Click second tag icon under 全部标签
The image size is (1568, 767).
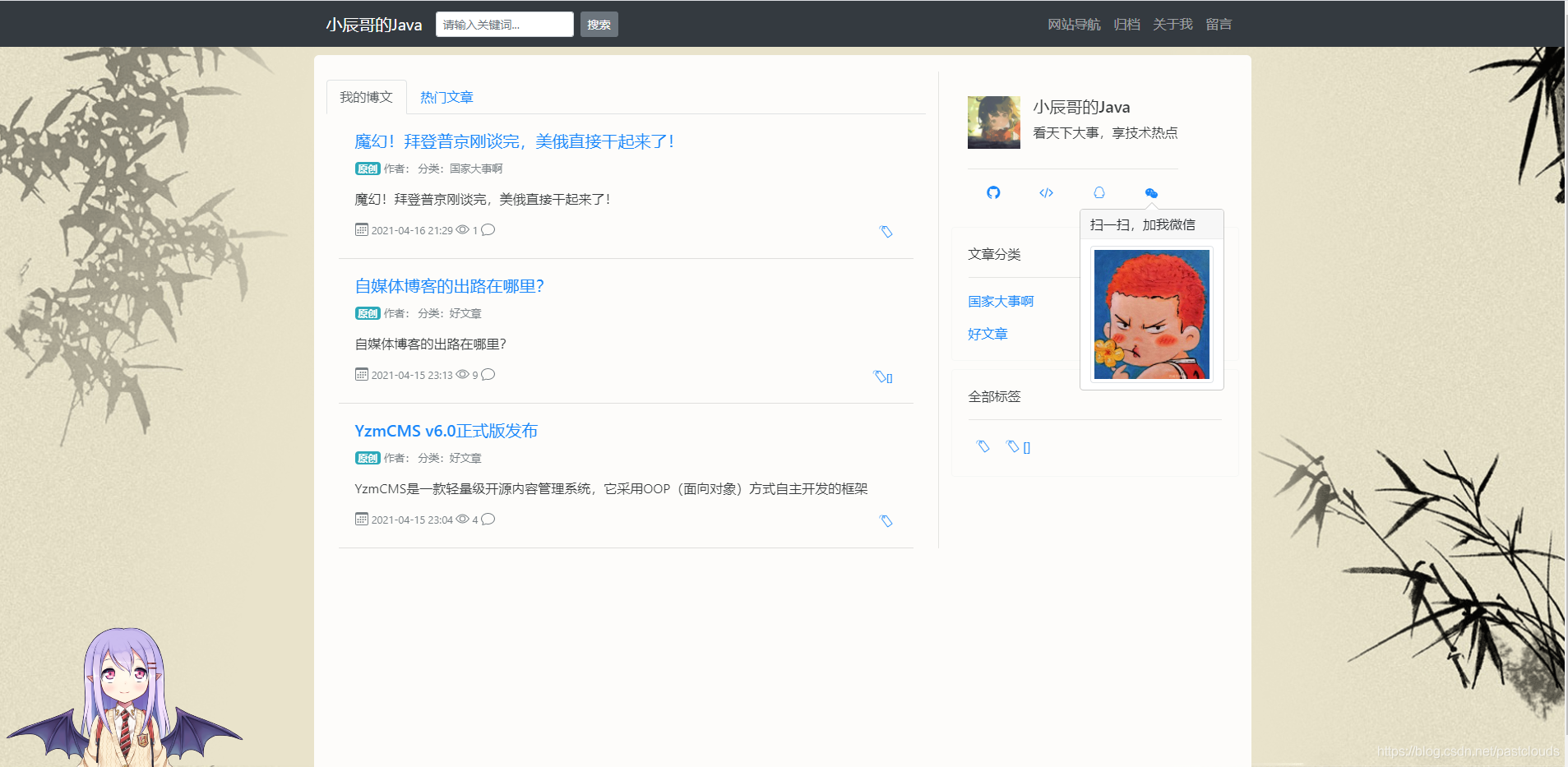pyautogui.click(x=1013, y=446)
